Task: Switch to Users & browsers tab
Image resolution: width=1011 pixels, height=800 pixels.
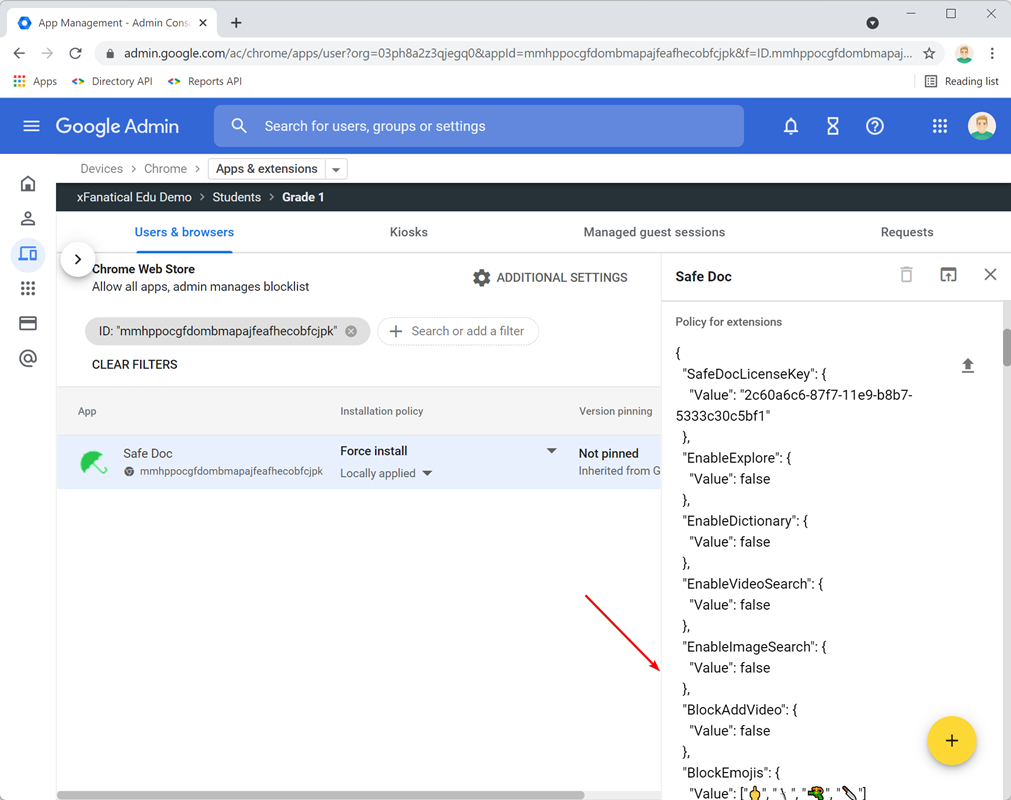Action: pos(184,232)
